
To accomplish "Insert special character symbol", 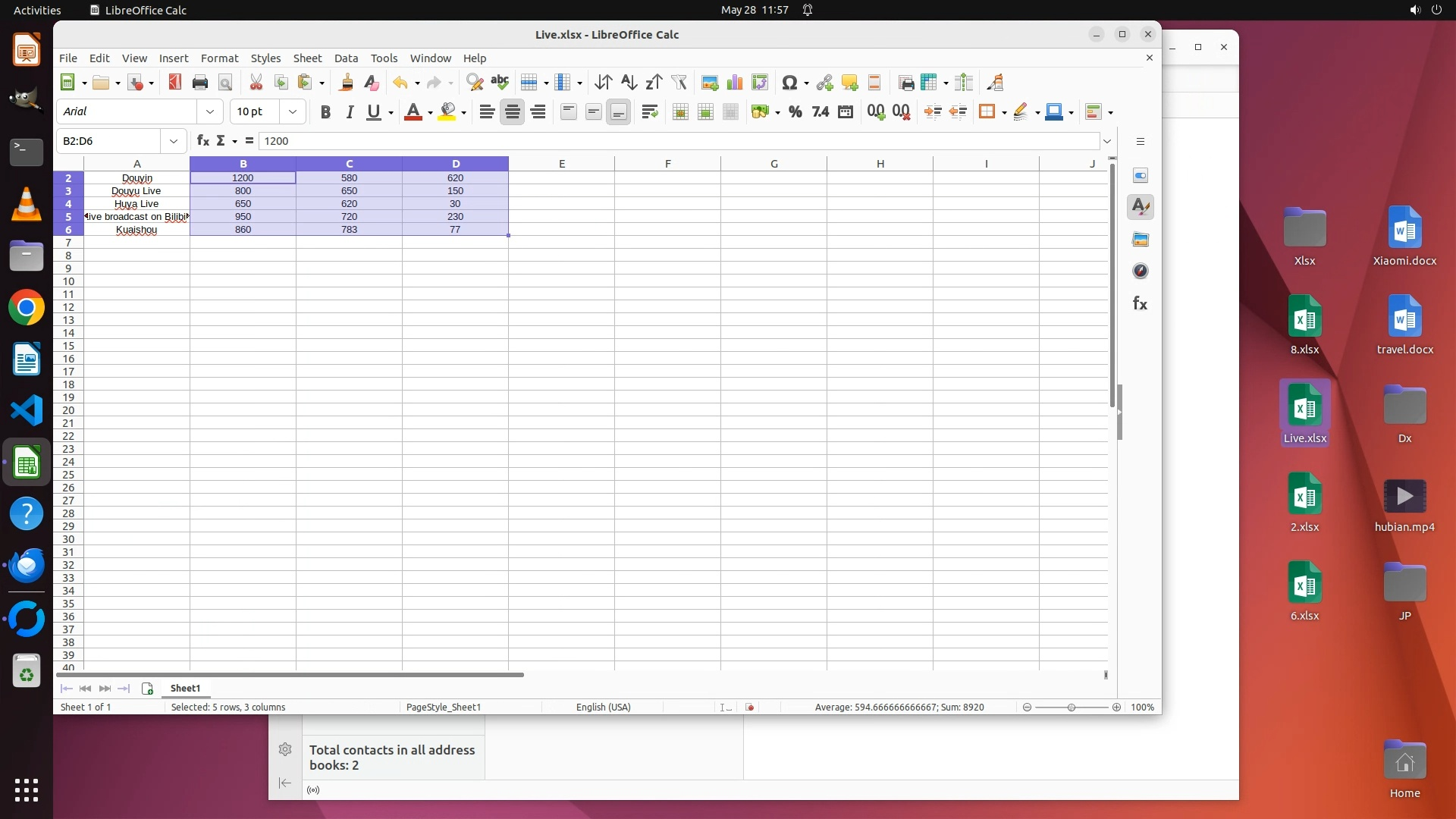I will tap(789, 83).
